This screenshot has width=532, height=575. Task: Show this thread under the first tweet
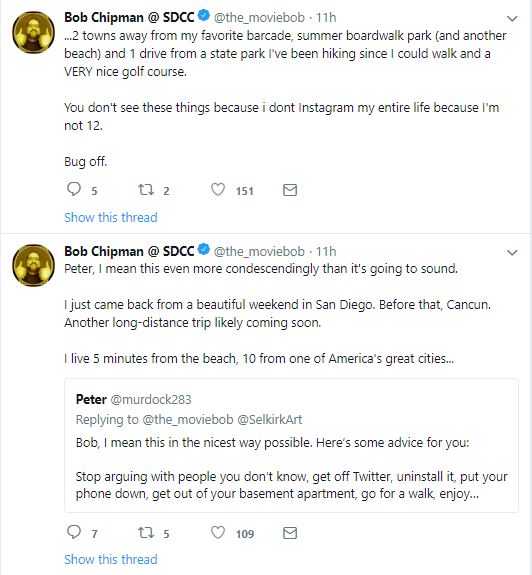(111, 217)
